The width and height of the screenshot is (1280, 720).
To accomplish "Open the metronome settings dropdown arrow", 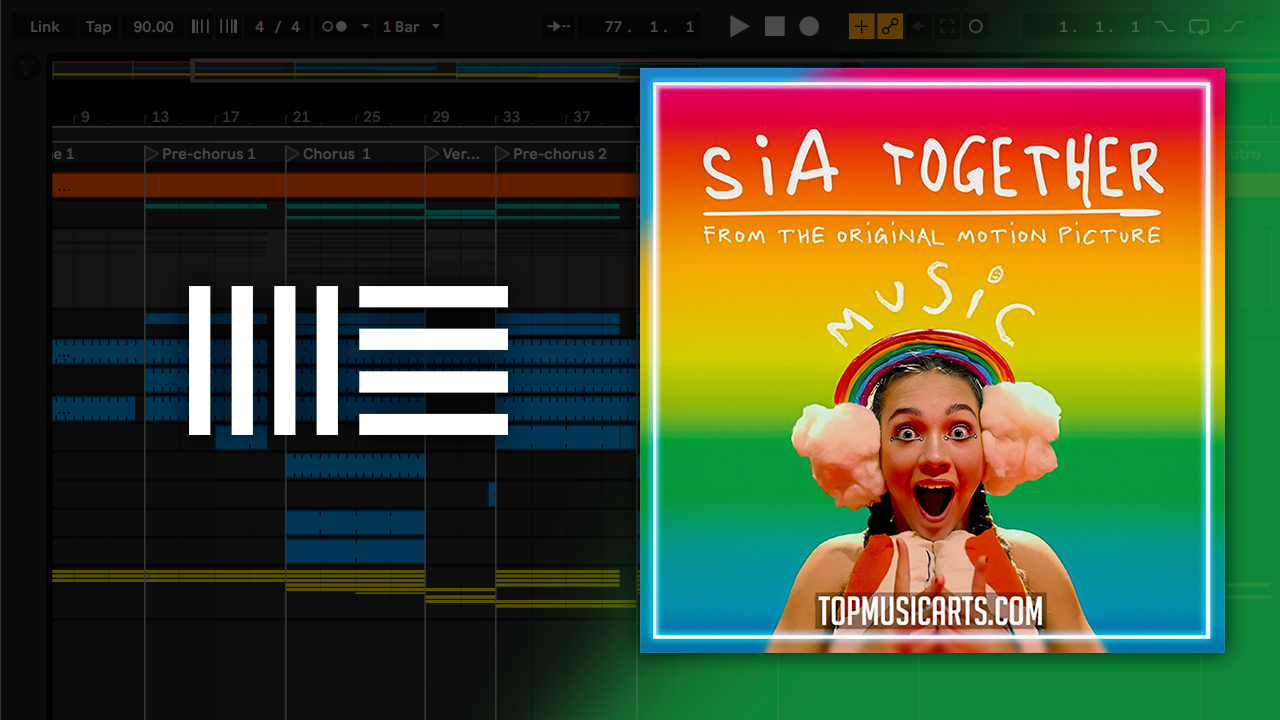I will (x=365, y=27).
